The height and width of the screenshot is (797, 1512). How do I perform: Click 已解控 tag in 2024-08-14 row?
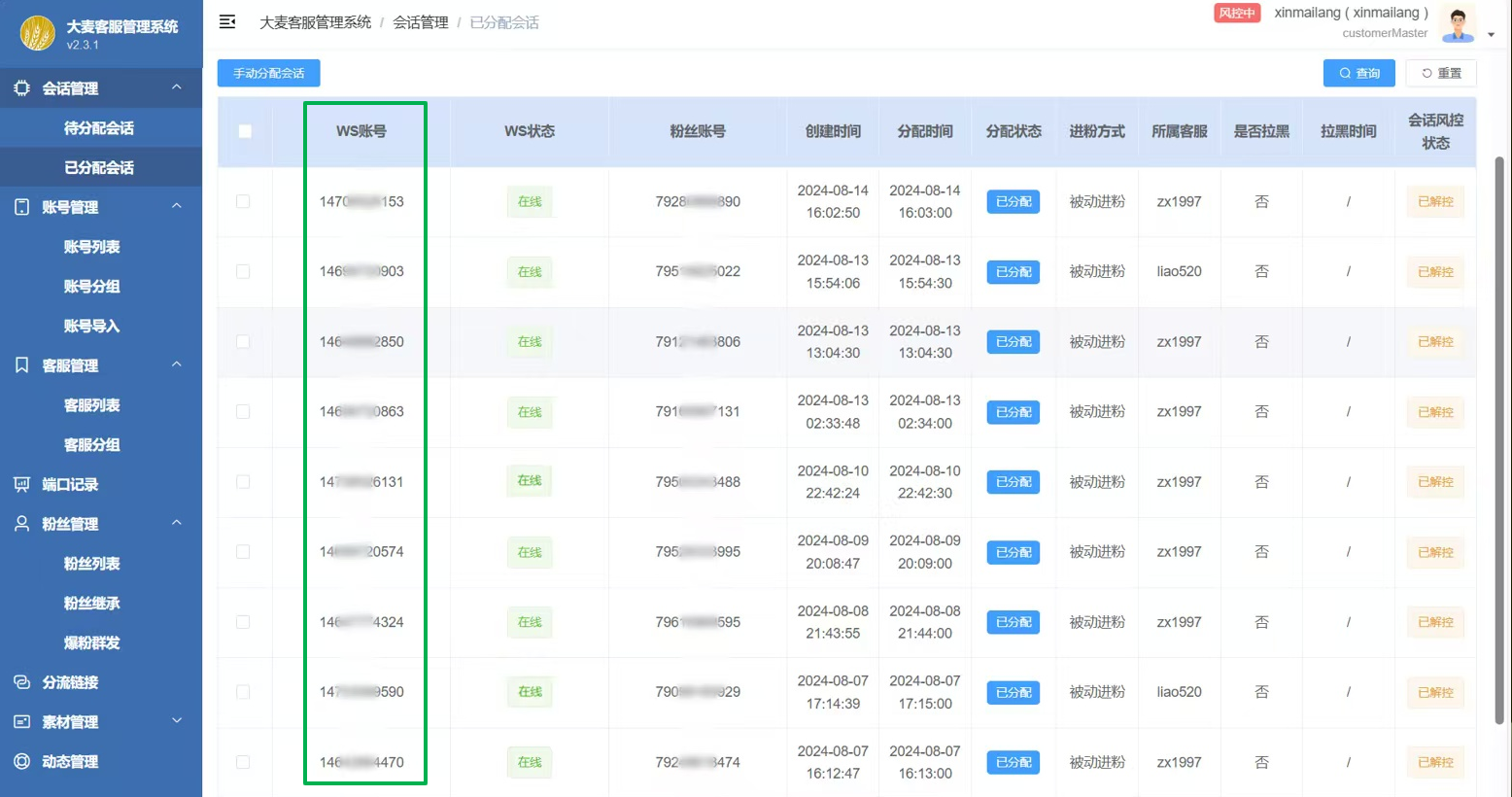tap(1435, 201)
